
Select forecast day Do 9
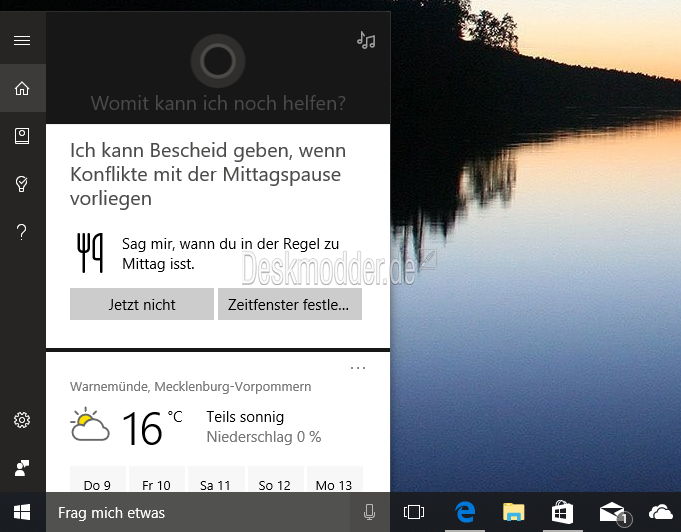pyautogui.click(x=97, y=480)
